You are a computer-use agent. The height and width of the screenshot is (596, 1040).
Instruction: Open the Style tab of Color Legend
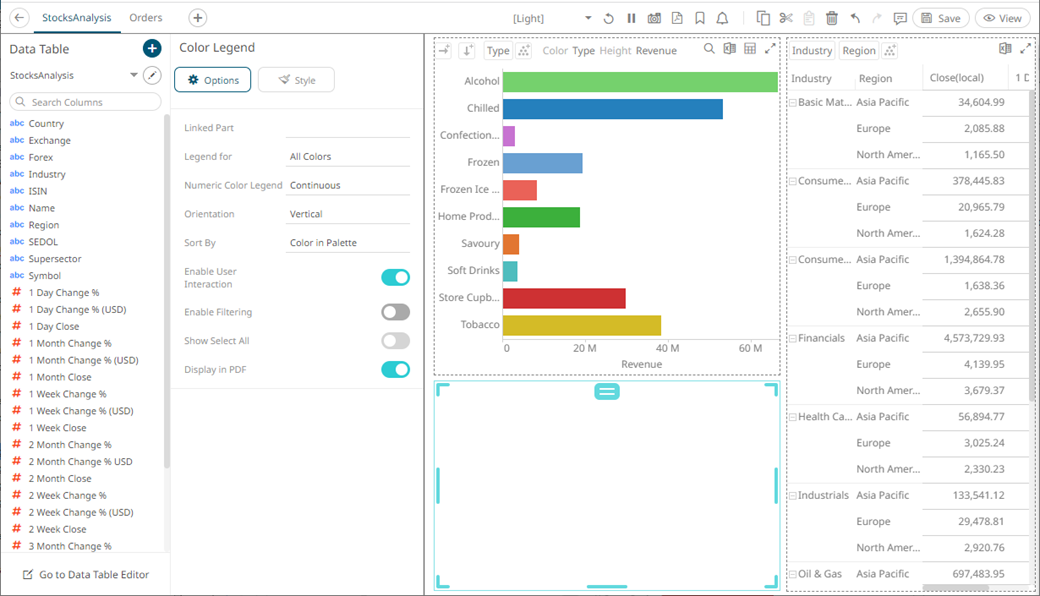[x=296, y=80]
